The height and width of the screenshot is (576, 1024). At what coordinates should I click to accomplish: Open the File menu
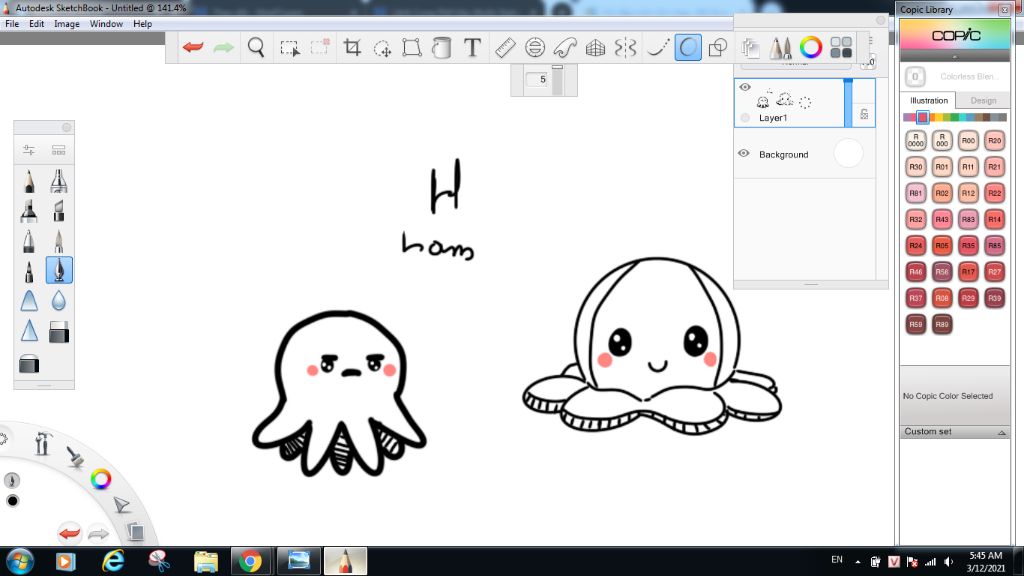coord(12,24)
